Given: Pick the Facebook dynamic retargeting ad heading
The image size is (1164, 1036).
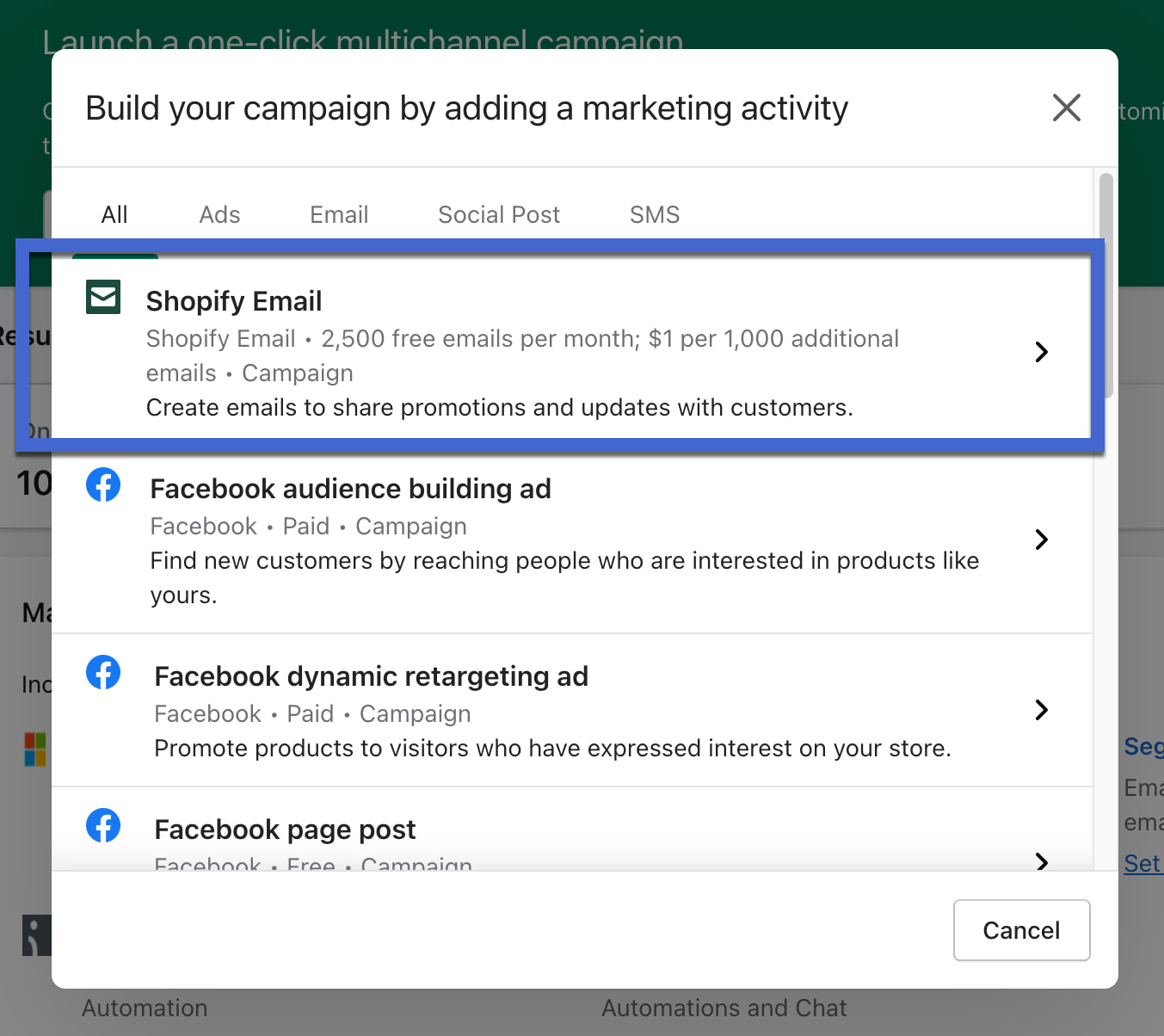Looking at the screenshot, I should coord(371,677).
